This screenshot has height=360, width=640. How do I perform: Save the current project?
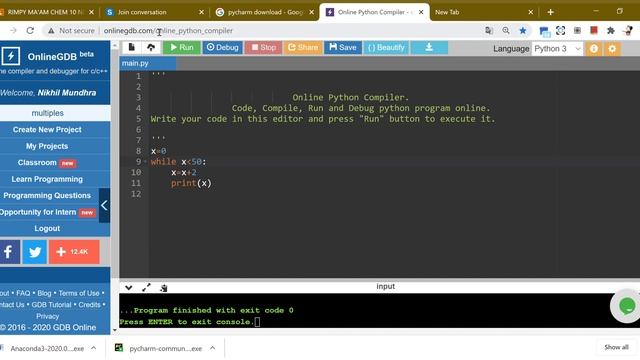[343, 47]
